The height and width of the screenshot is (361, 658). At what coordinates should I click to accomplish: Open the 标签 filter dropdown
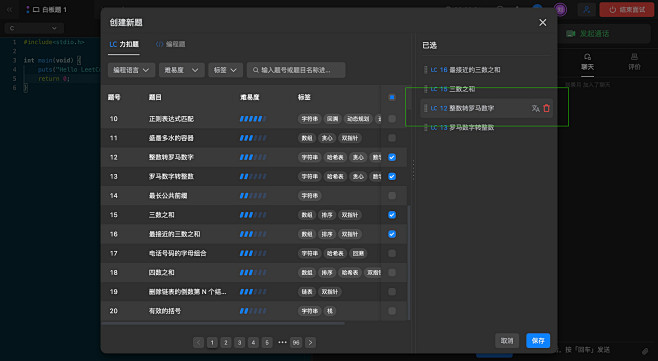pyautogui.click(x=225, y=70)
